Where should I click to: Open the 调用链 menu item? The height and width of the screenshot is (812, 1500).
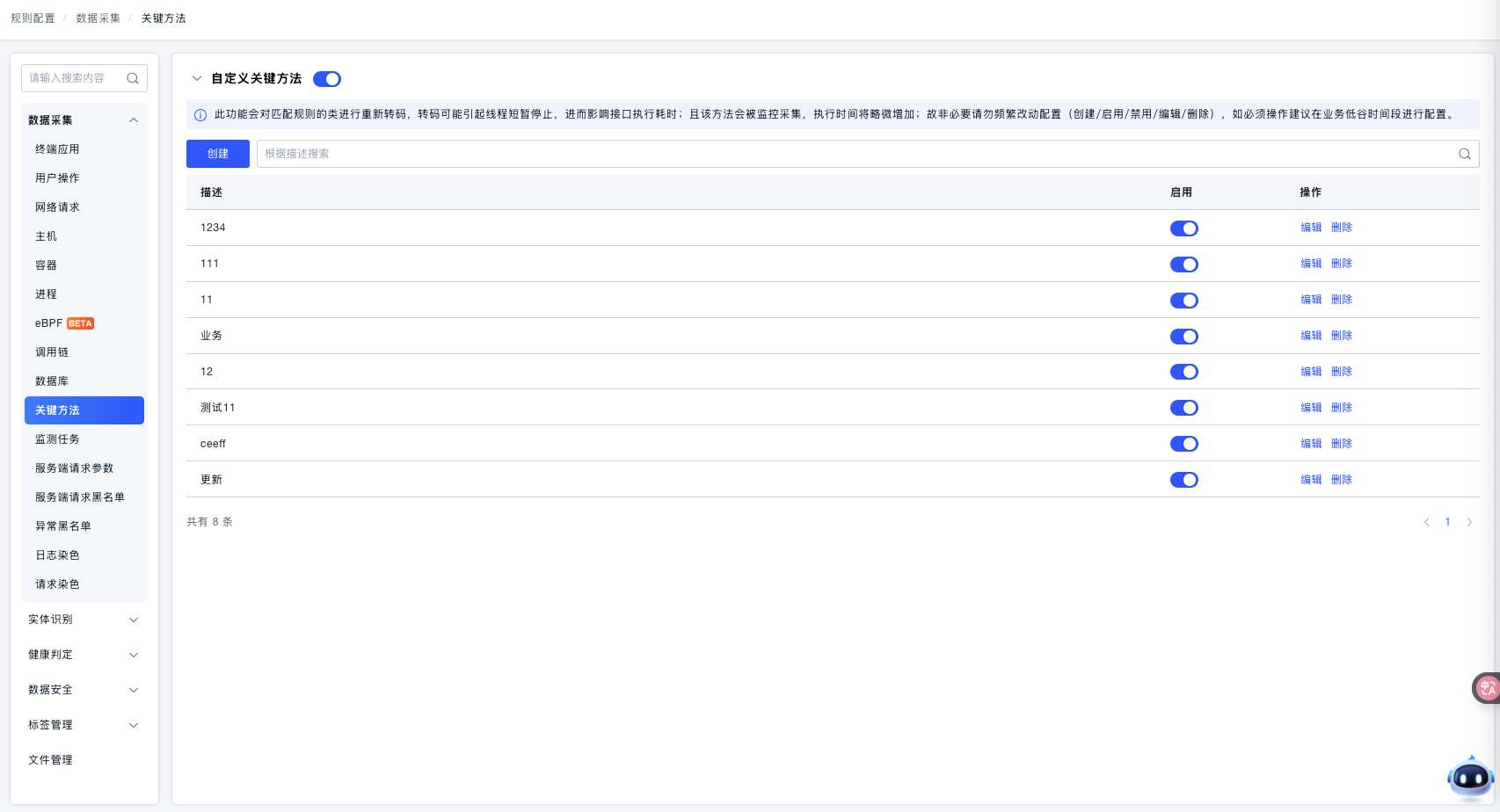(52, 352)
